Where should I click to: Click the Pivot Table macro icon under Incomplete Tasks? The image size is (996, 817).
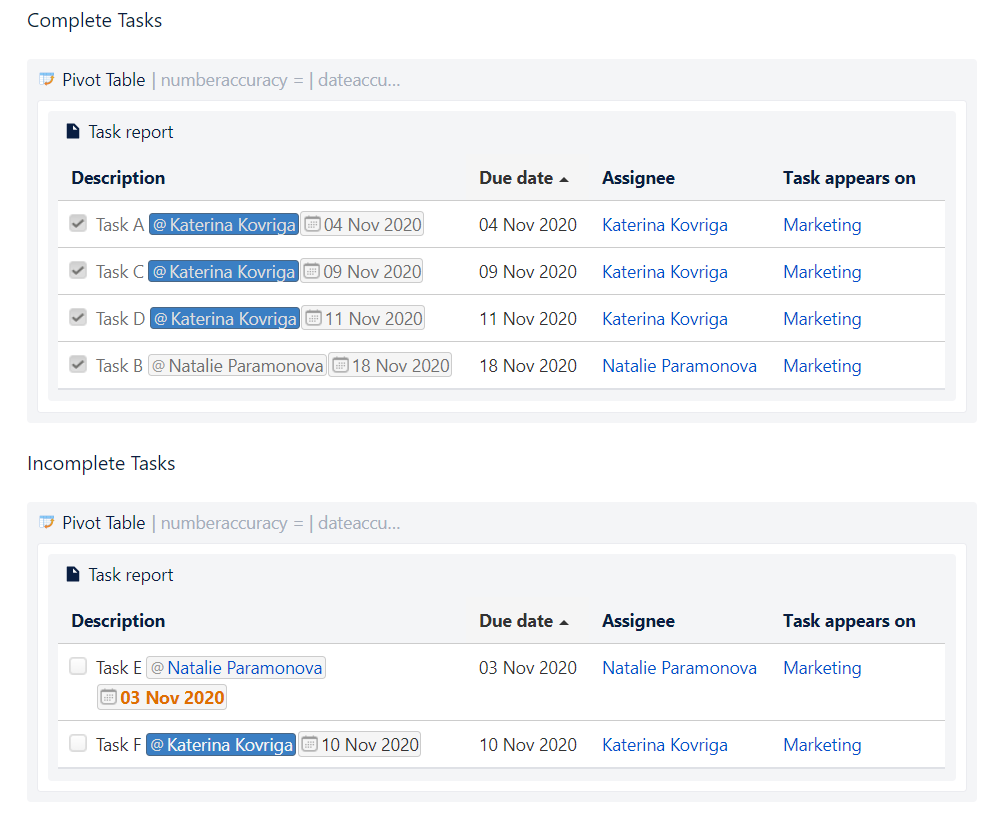[x=46, y=523]
